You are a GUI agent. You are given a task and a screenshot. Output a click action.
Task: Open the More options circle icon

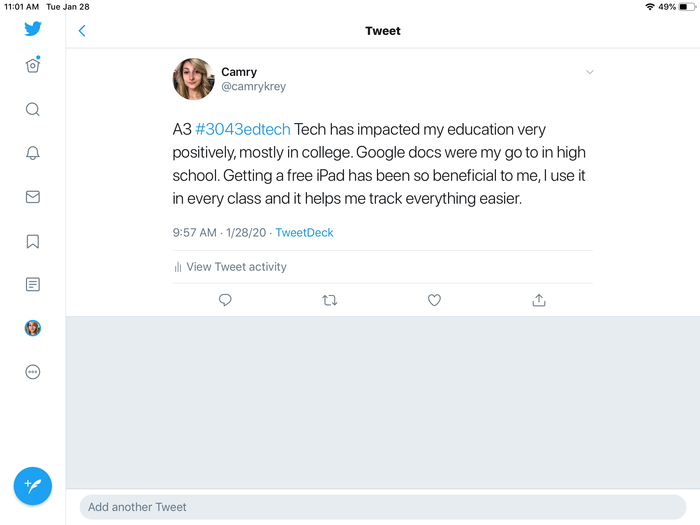pyautogui.click(x=33, y=372)
